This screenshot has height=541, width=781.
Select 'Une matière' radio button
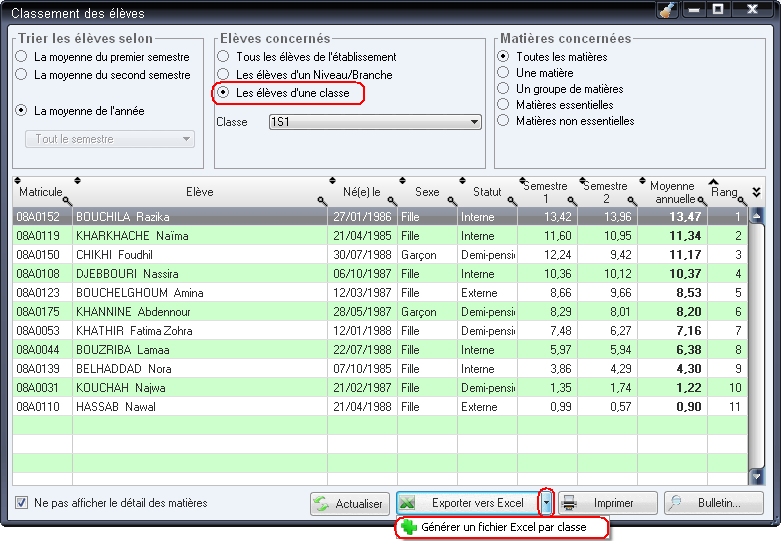pyautogui.click(x=503, y=73)
